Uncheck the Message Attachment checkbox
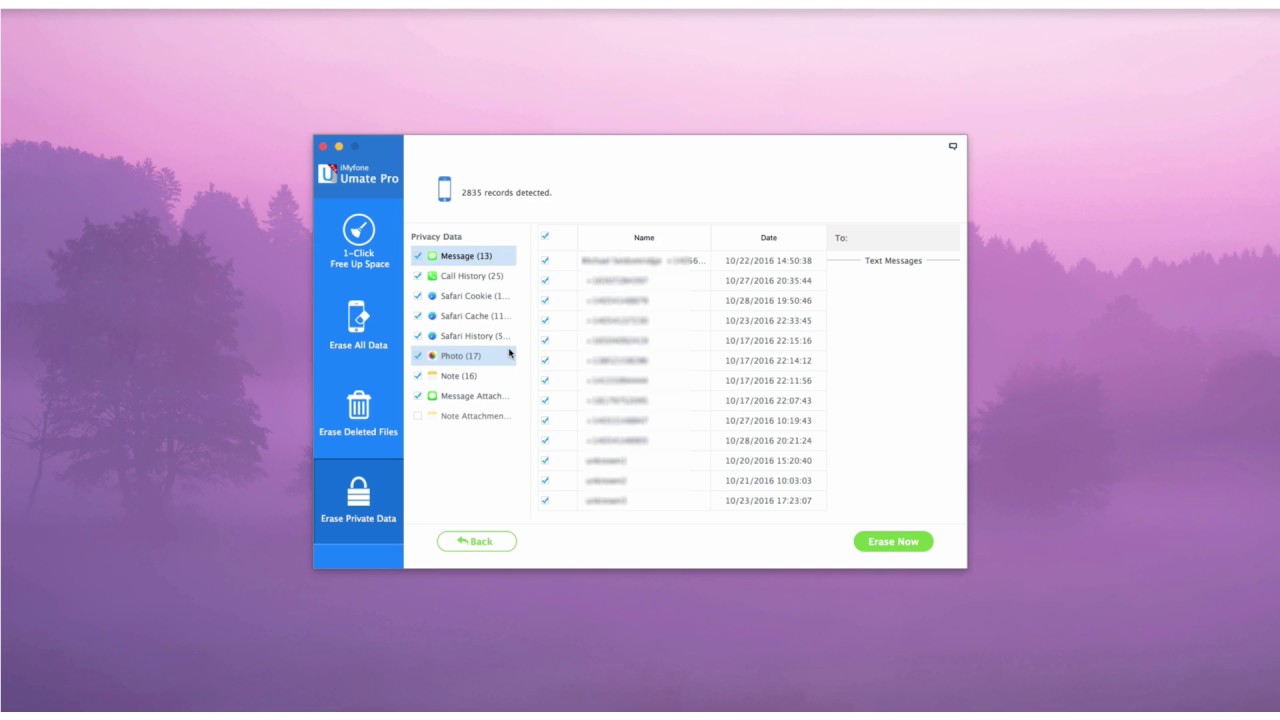 tap(418, 396)
